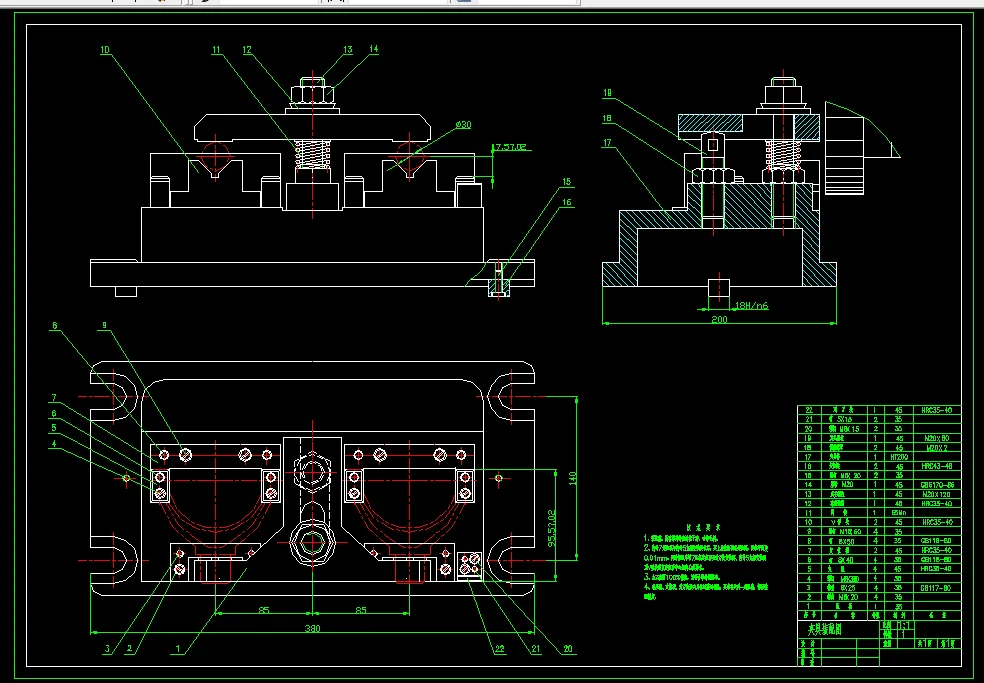The image size is (984, 683).
Task: Click the 0.01mm technical note line
Action: click(x=705, y=557)
